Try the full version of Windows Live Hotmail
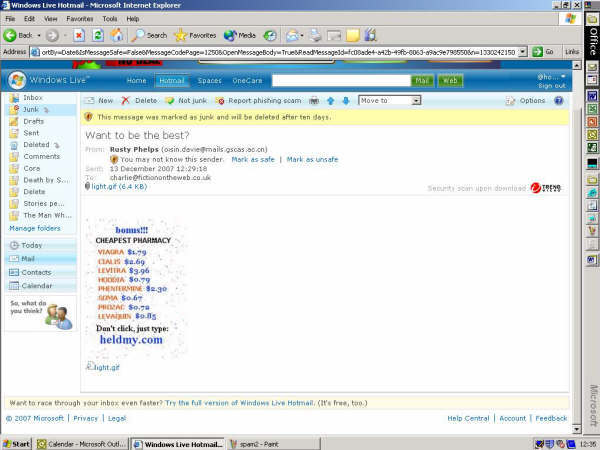Viewport: 600px width, 450px height. point(240,403)
